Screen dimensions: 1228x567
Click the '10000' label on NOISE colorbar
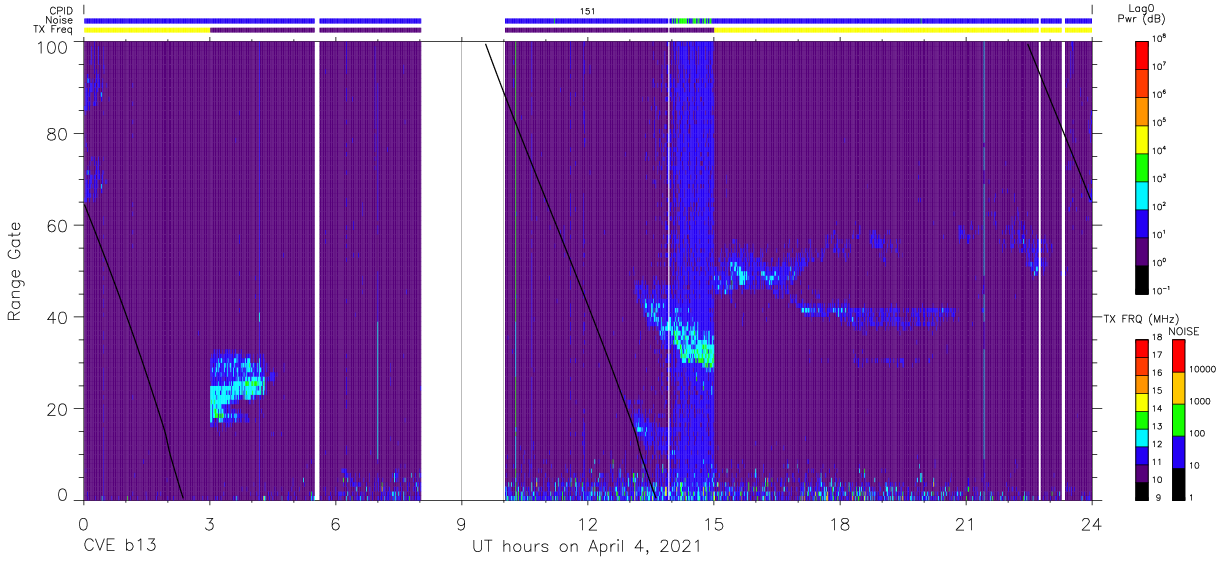pyautogui.click(x=1204, y=369)
